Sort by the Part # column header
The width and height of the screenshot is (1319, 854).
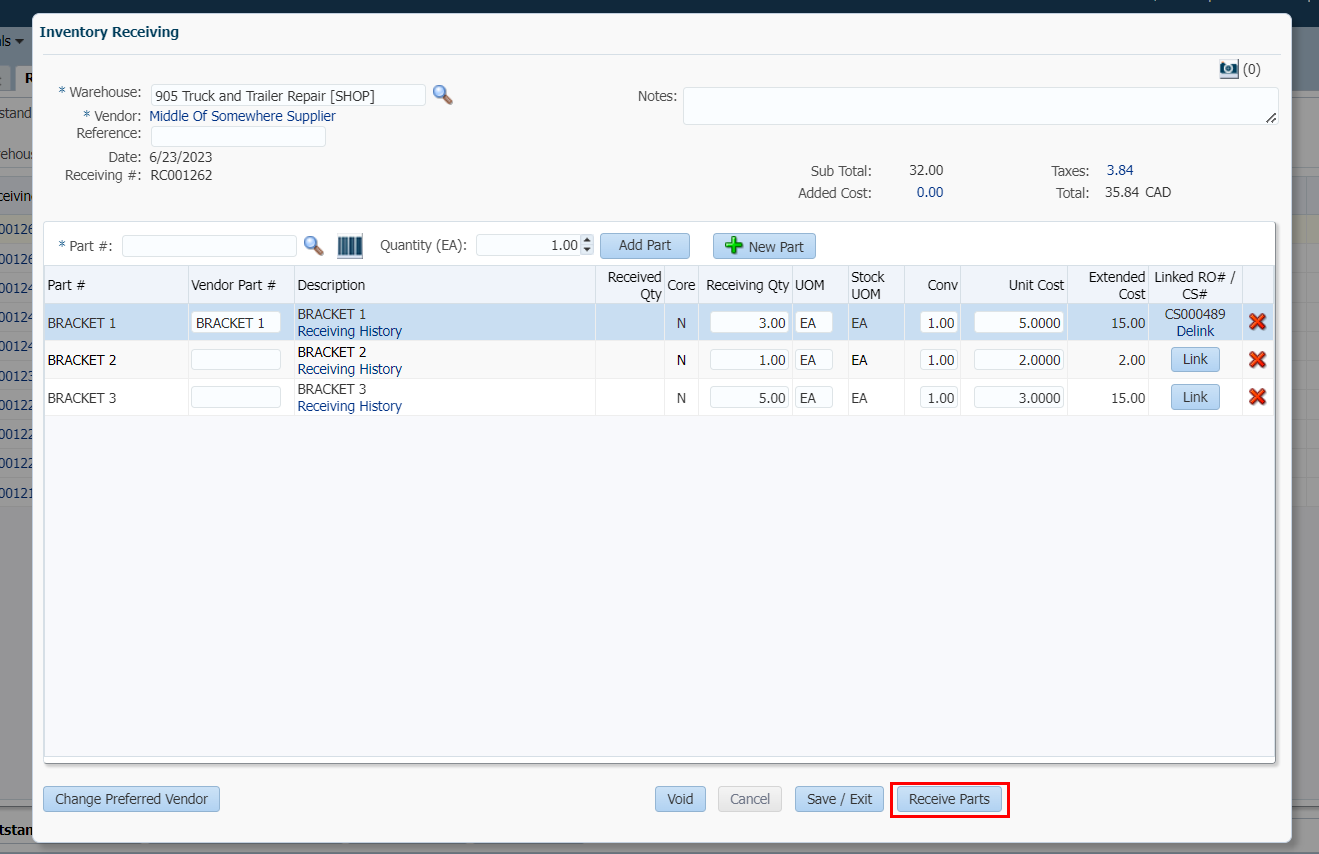click(116, 285)
